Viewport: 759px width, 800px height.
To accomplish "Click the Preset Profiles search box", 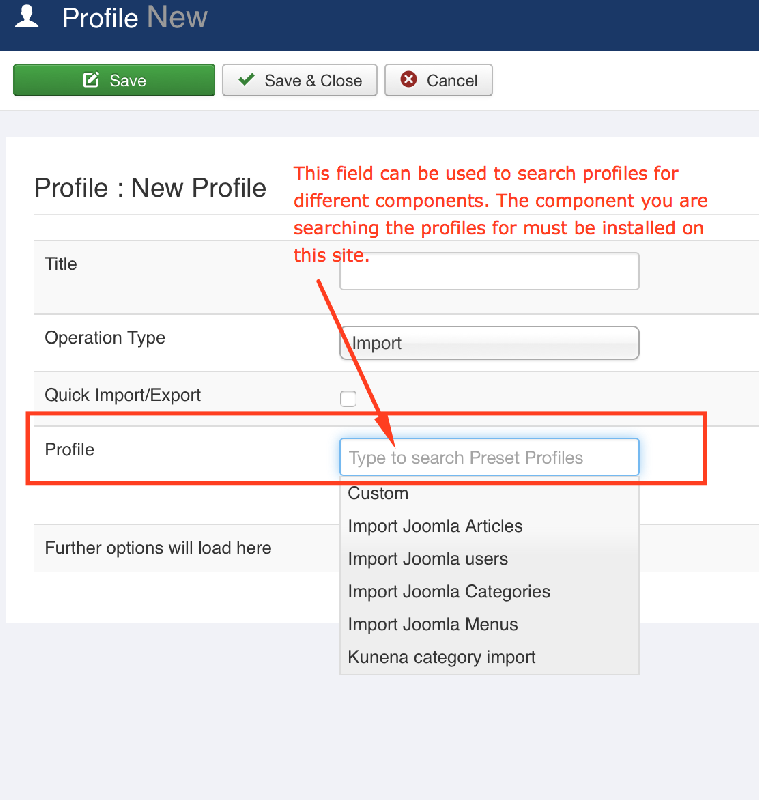I will click(489, 457).
